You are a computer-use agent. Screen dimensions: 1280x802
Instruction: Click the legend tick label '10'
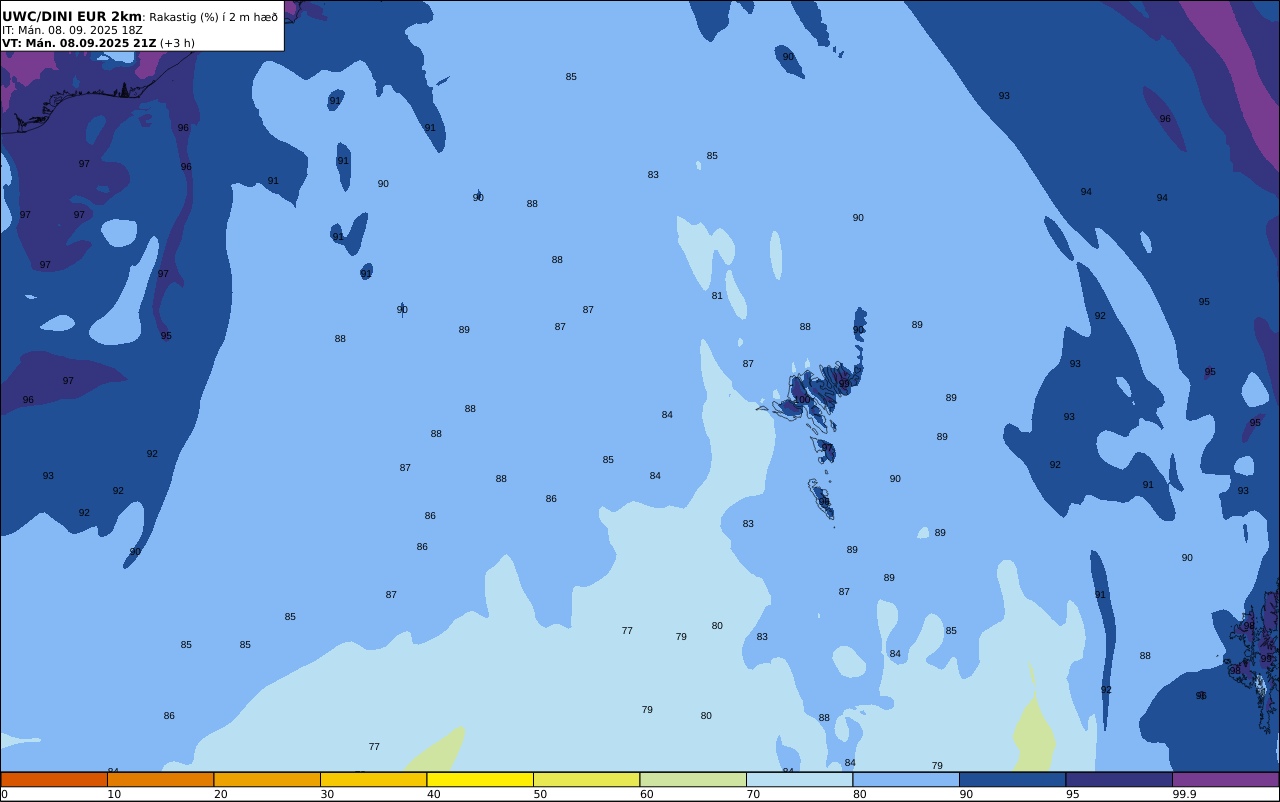(x=114, y=794)
